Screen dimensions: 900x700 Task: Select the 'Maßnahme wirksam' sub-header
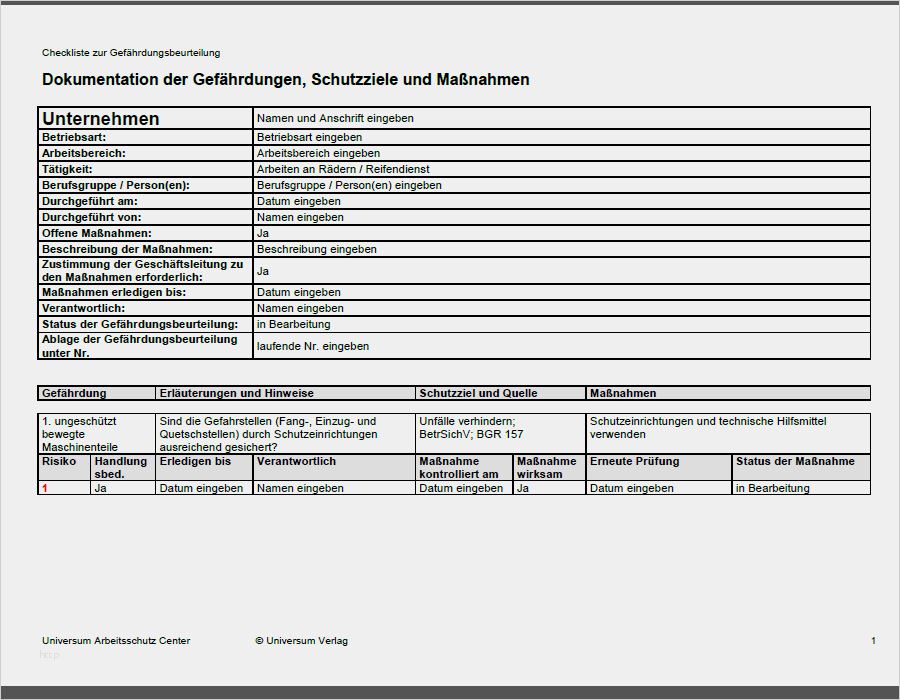[549, 468]
